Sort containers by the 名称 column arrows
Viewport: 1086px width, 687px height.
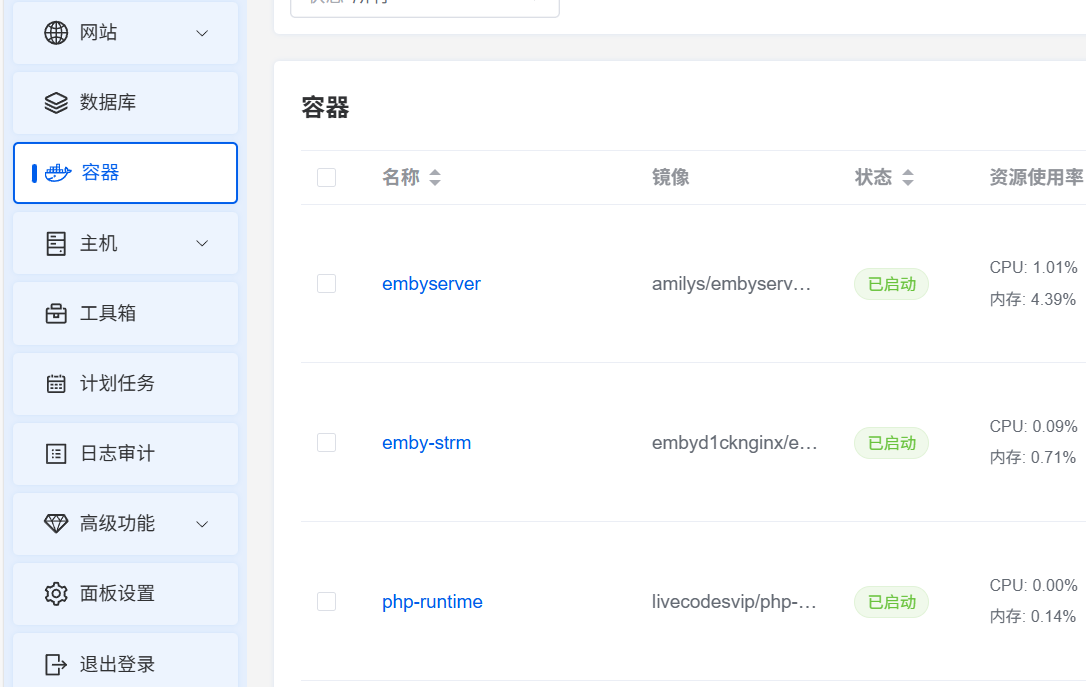pos(435,177)
